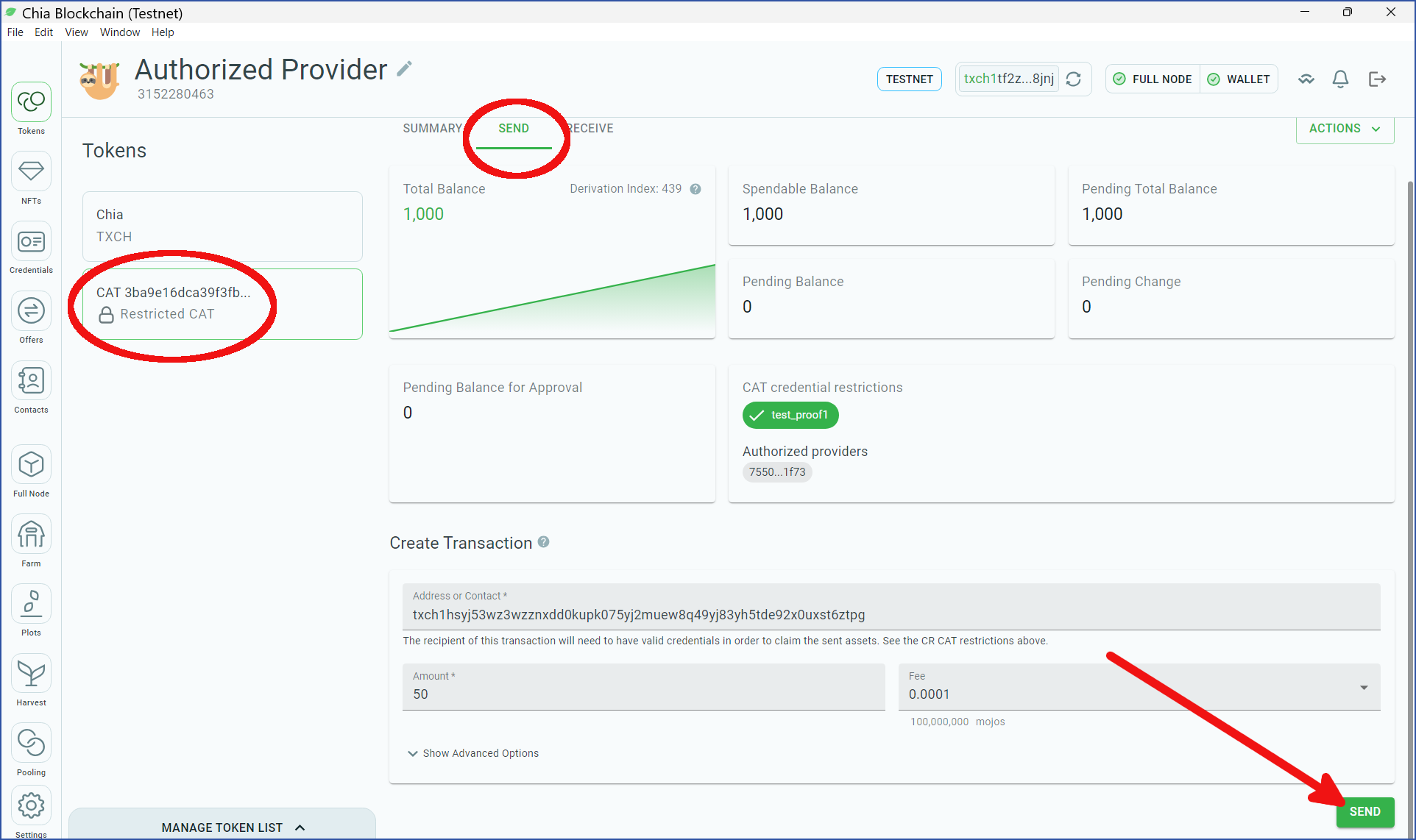Click the Authorized Provider wallet title

pos(261,69)
